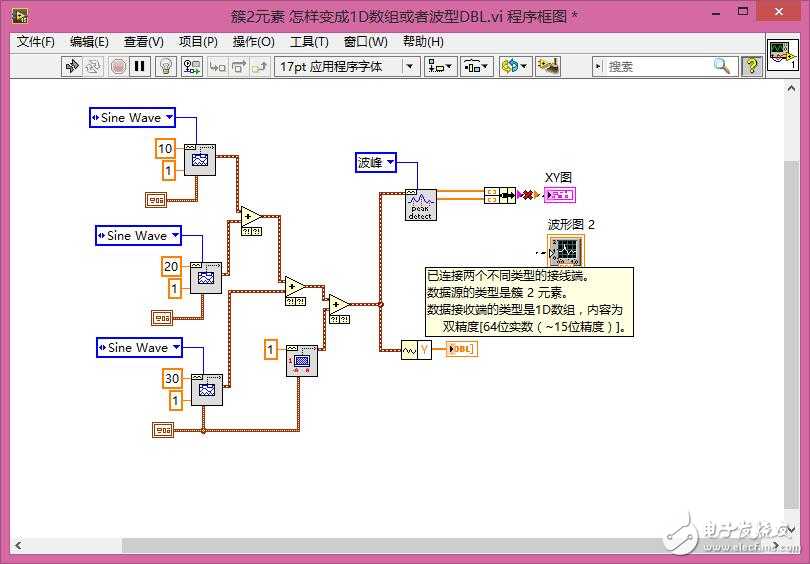Screen dimensions: 810x564
Task: Toggle Highlight Execution light bulb
Action: pos(166,67)
